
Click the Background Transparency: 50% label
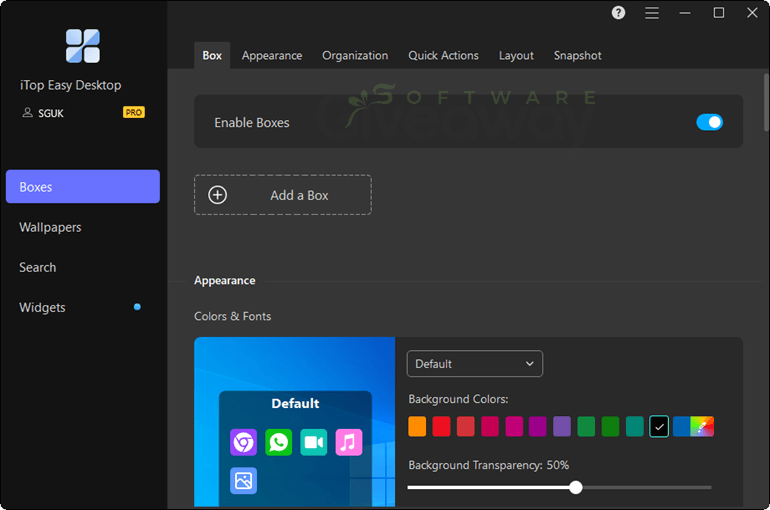pos(489,465)
